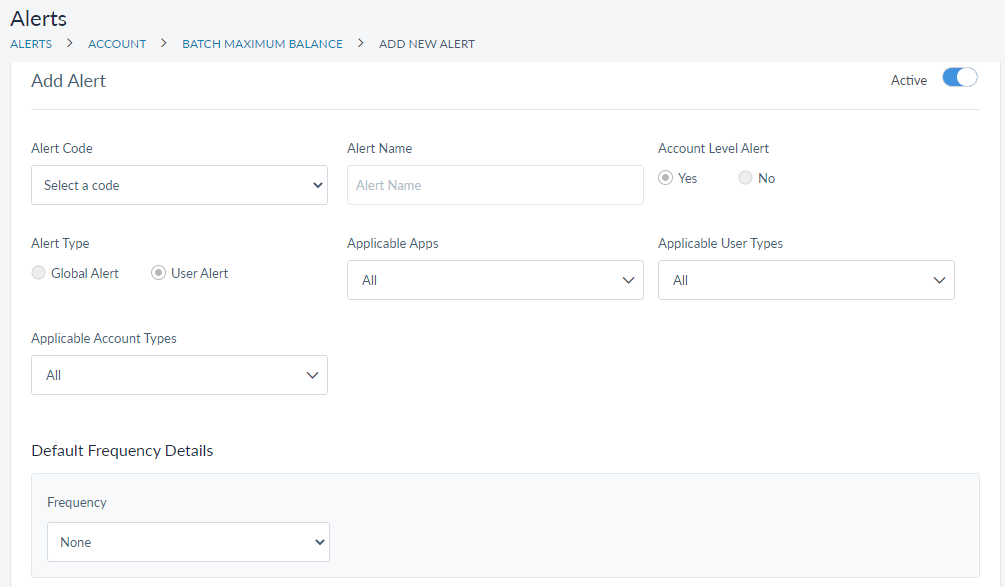
Task: Click the breadcrumb chevron after ALERTS
Action: [x=70, y=44]
